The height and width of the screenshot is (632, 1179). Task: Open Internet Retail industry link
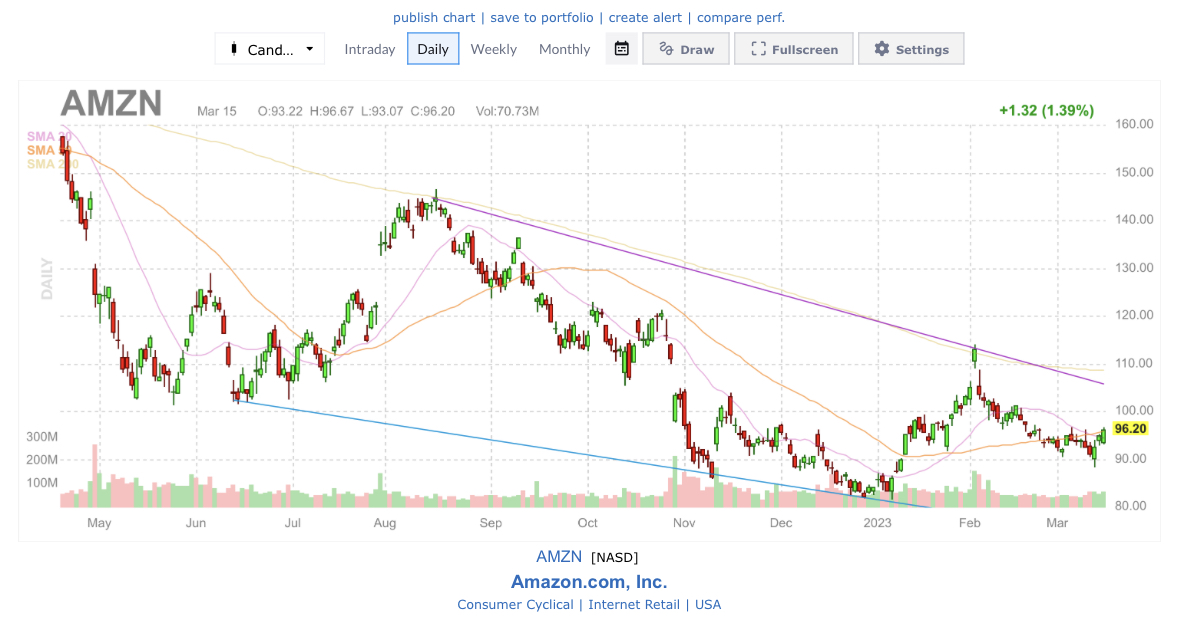click(x=634, y=604)
